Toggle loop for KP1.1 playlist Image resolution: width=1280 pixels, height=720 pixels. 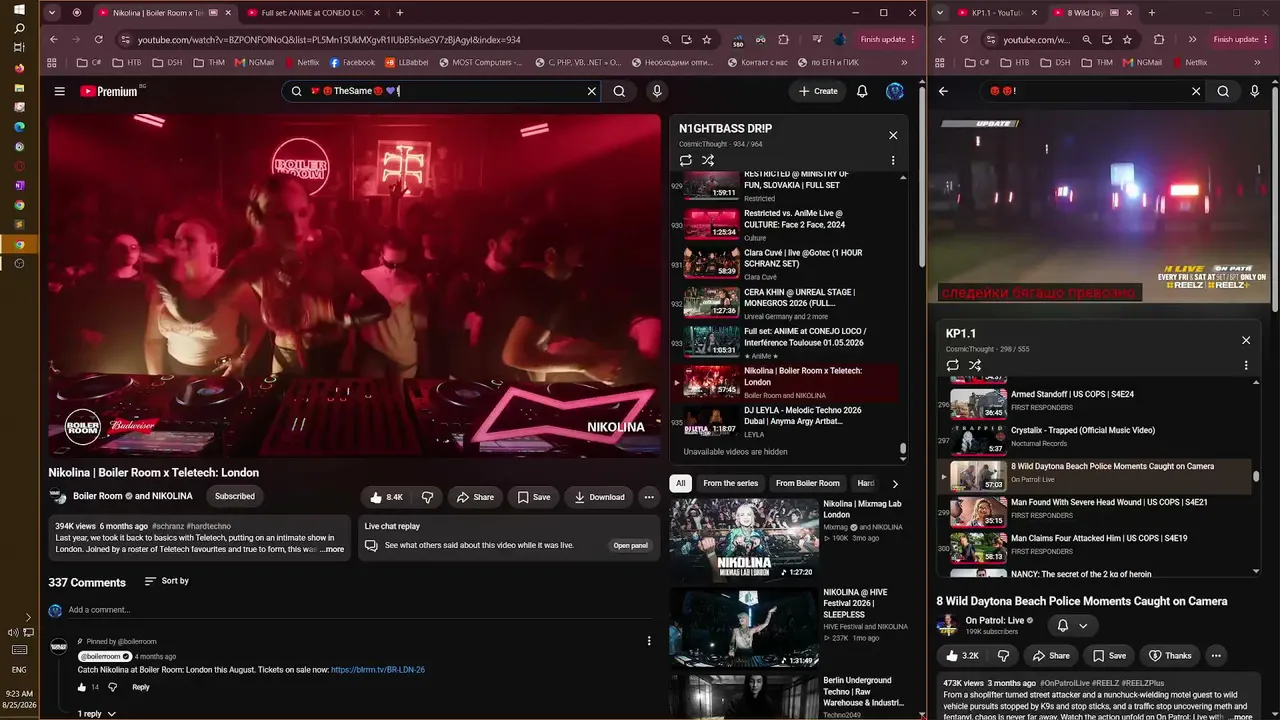click(952, 365)
